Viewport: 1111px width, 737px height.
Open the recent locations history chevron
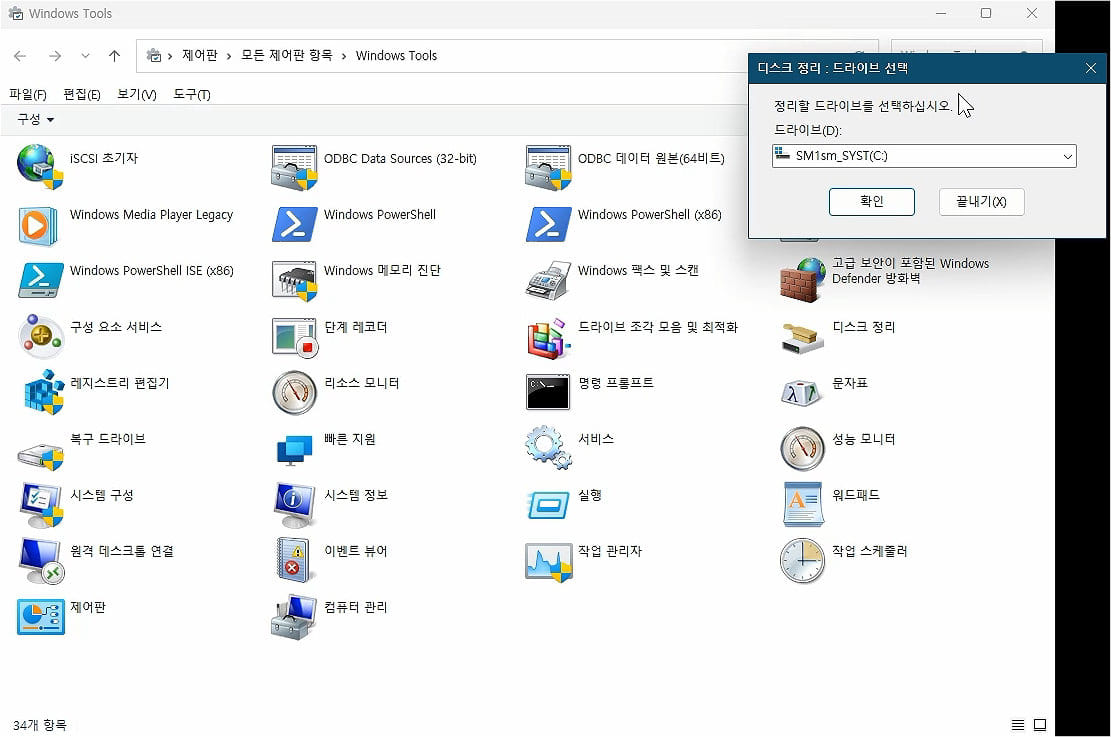[85, 56]
